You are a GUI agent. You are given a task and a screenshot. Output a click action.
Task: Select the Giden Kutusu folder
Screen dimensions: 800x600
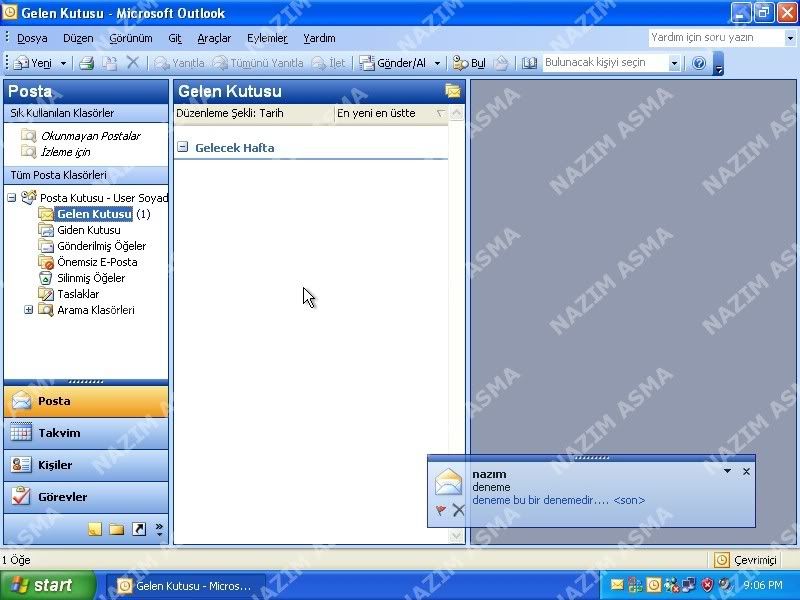click(89, 230)
